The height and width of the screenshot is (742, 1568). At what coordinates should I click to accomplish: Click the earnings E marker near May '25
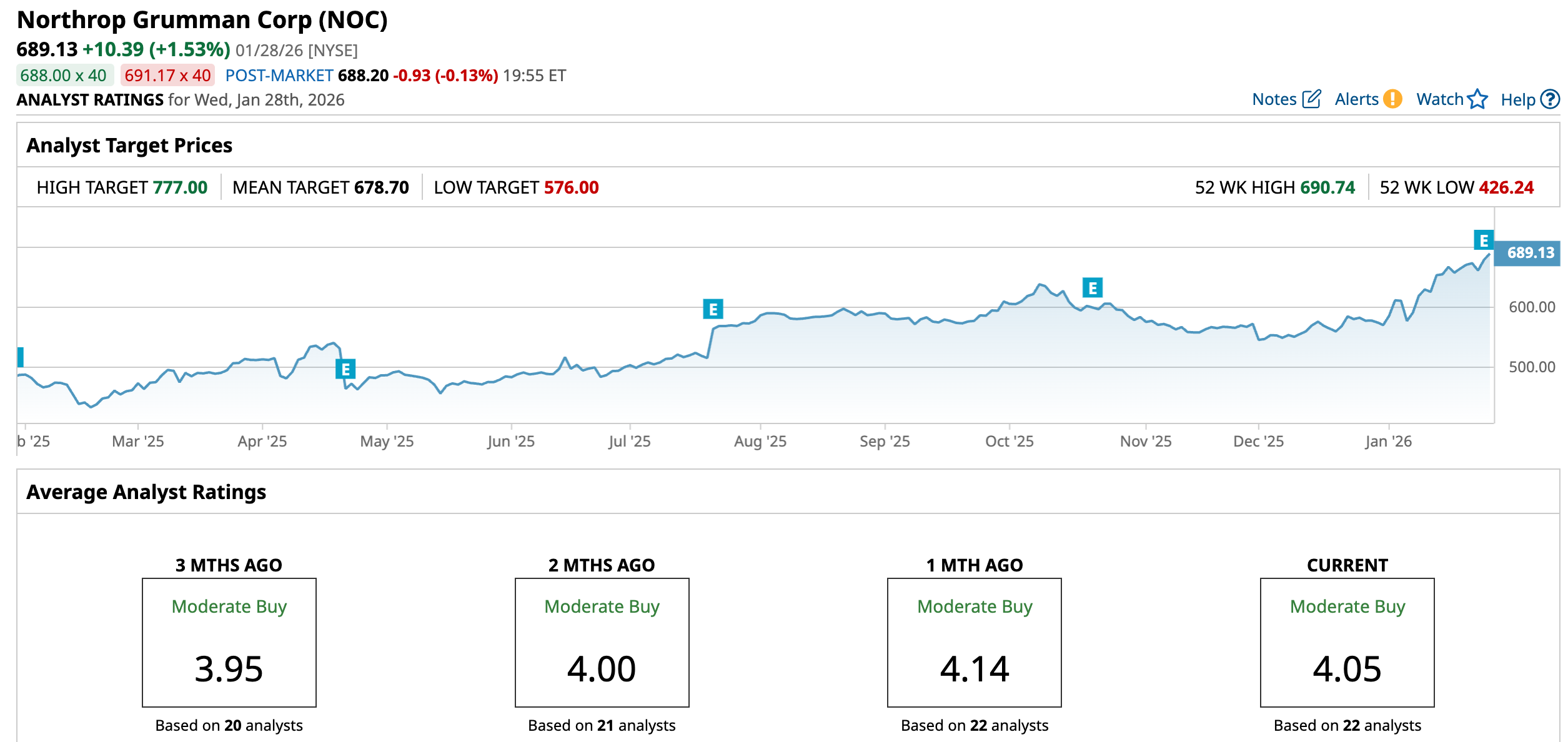pyautogui.click(x=345, y=369)
